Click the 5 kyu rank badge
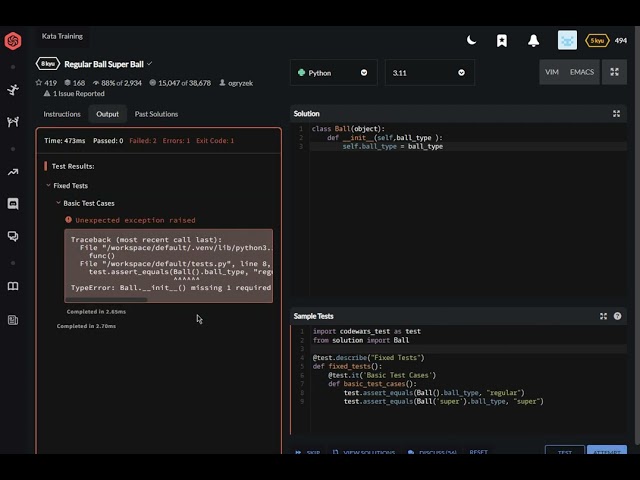The height and width of the screenshot is (480, 640). (597, 40)
